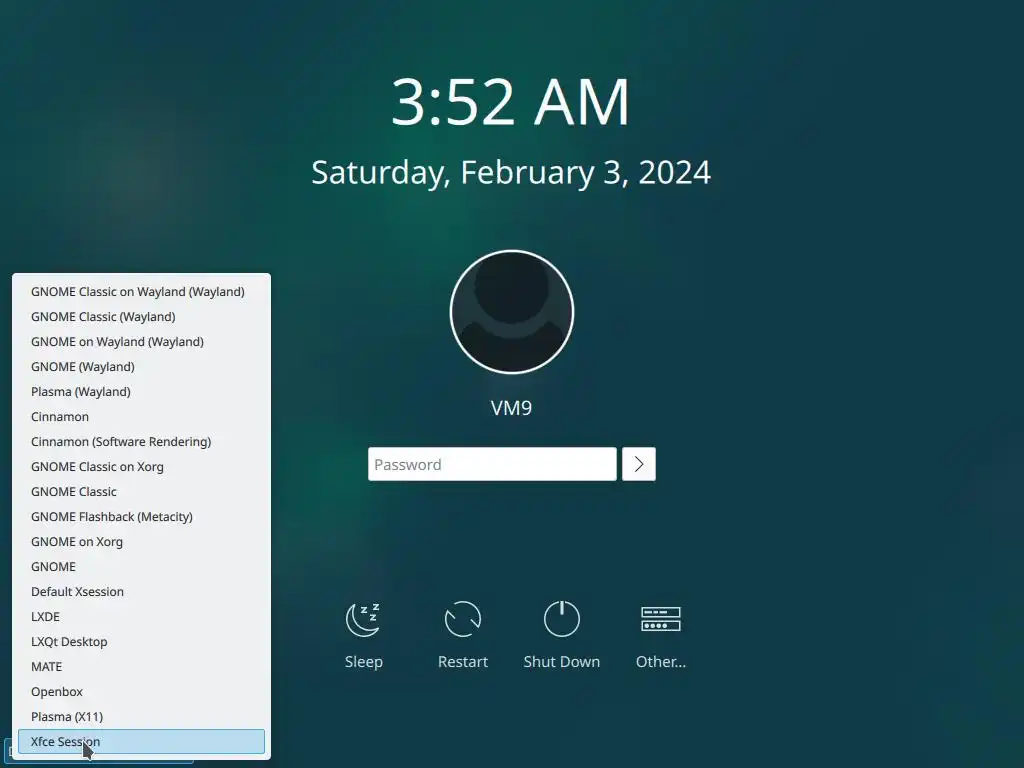Select Cinnamon (Software Rendering) session
Viewport: 1024px width, 768px height.
(141, 441)
